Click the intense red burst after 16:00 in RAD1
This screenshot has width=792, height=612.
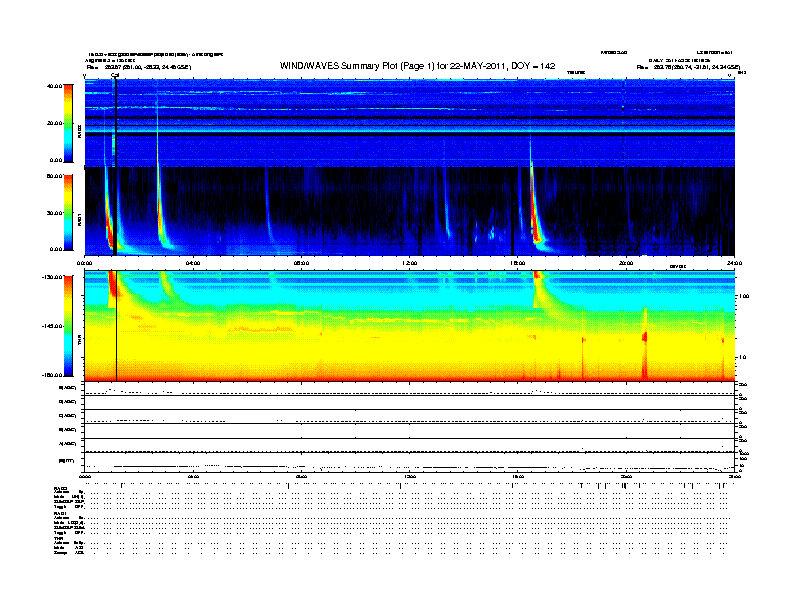pos(535,212)
